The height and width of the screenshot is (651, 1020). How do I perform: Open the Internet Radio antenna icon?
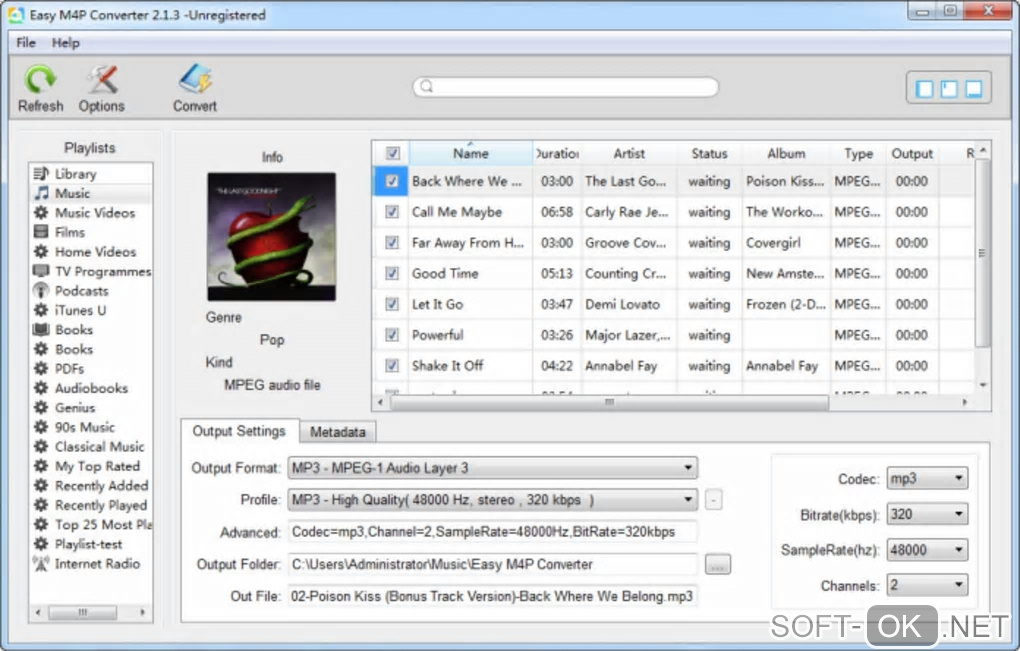[41, 564]
